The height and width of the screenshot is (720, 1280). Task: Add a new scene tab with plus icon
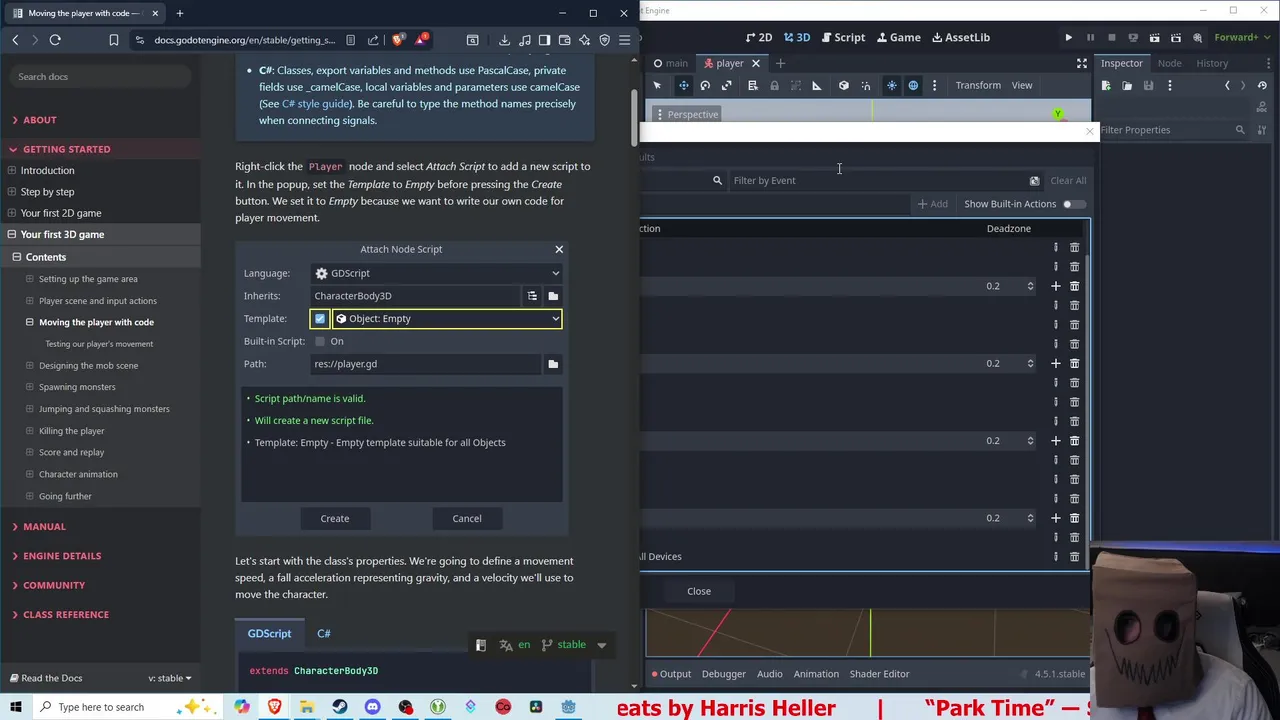pyautogui.click(x=781, y=63)
